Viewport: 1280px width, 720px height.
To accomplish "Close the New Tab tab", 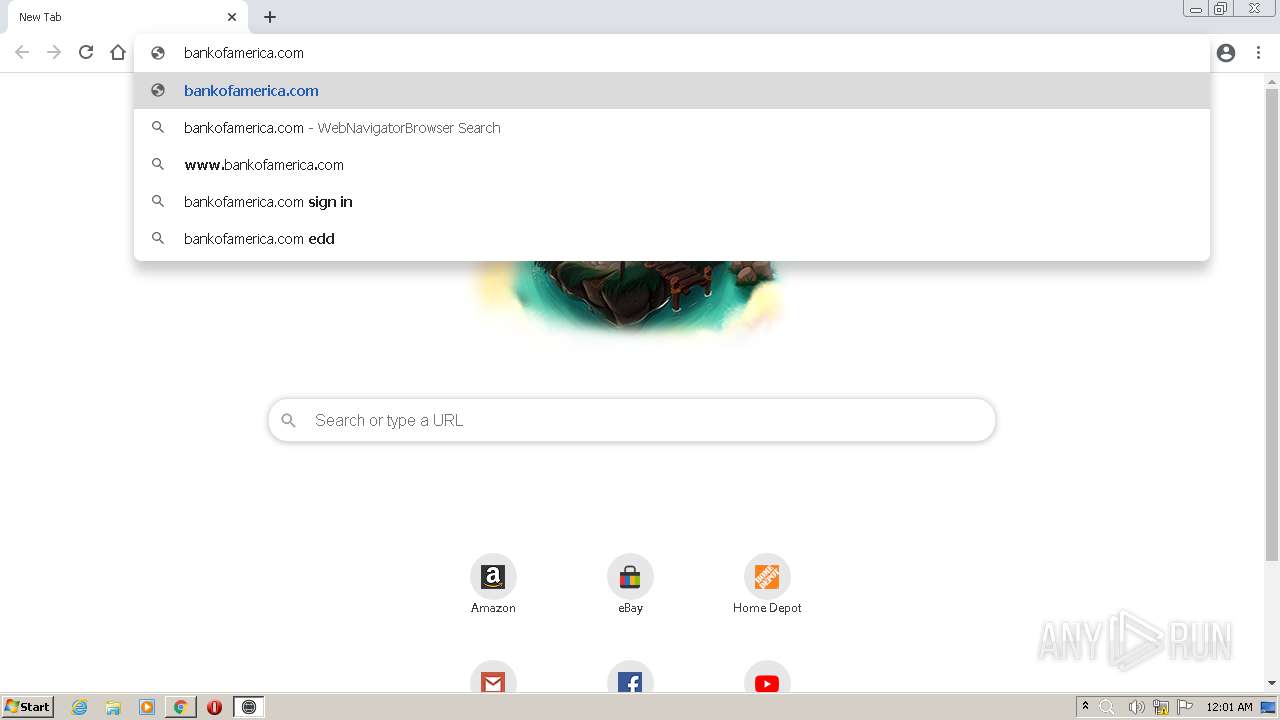I will coord(232,17).
